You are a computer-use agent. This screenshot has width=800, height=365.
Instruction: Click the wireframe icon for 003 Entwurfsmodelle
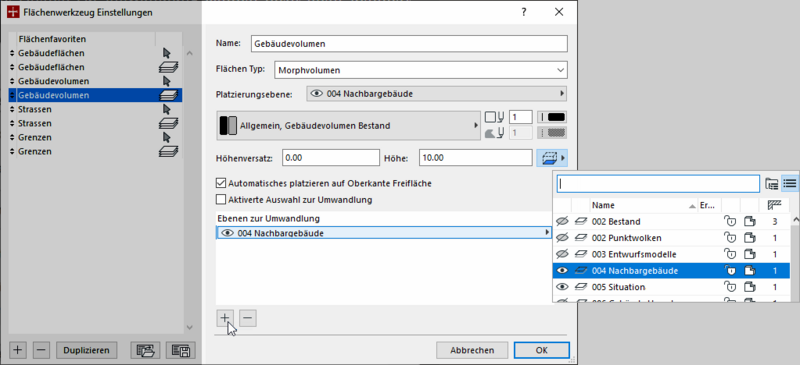tap(749, 255)
